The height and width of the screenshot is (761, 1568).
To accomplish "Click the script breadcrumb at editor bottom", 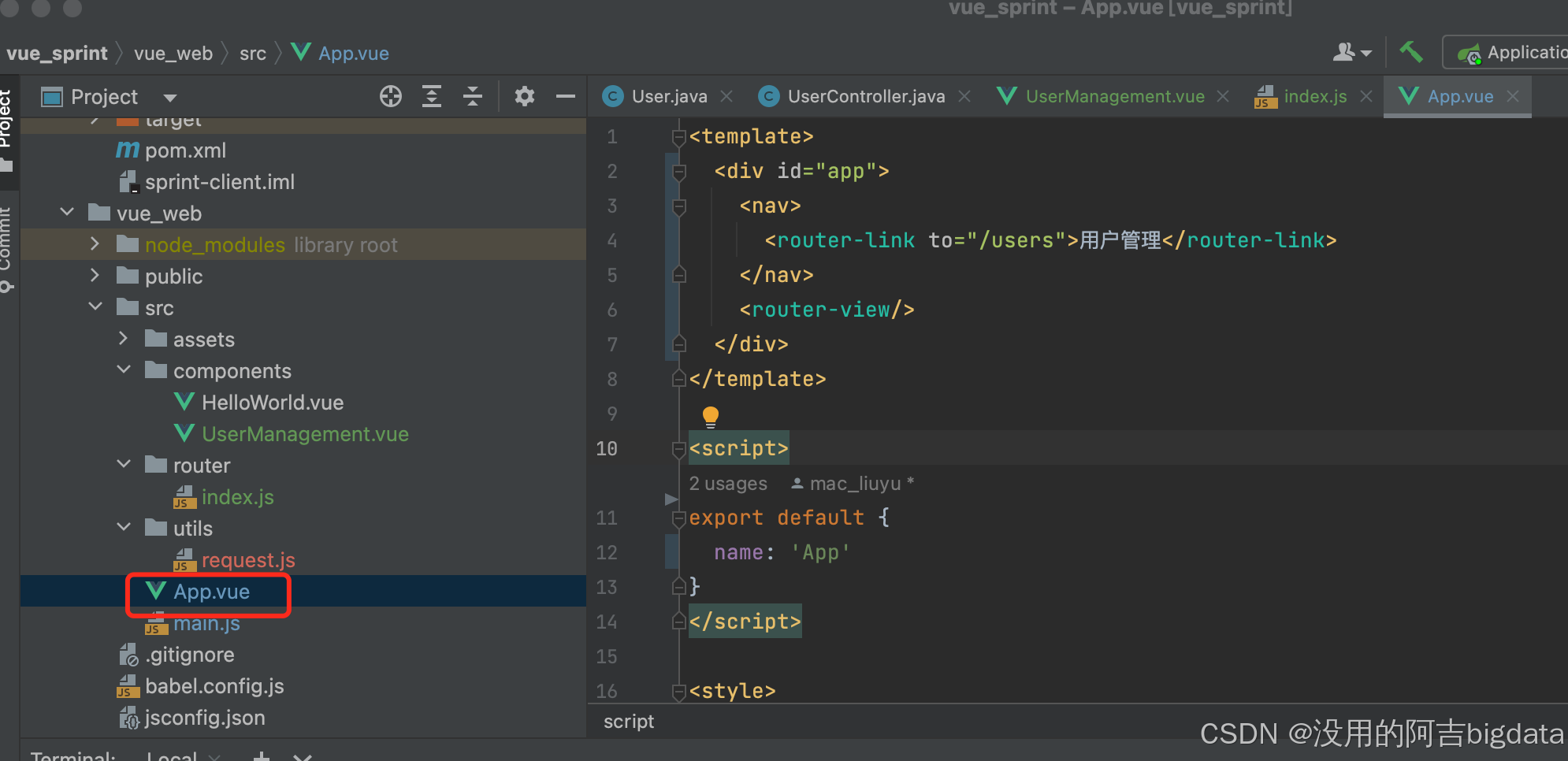I will (629, 721).
